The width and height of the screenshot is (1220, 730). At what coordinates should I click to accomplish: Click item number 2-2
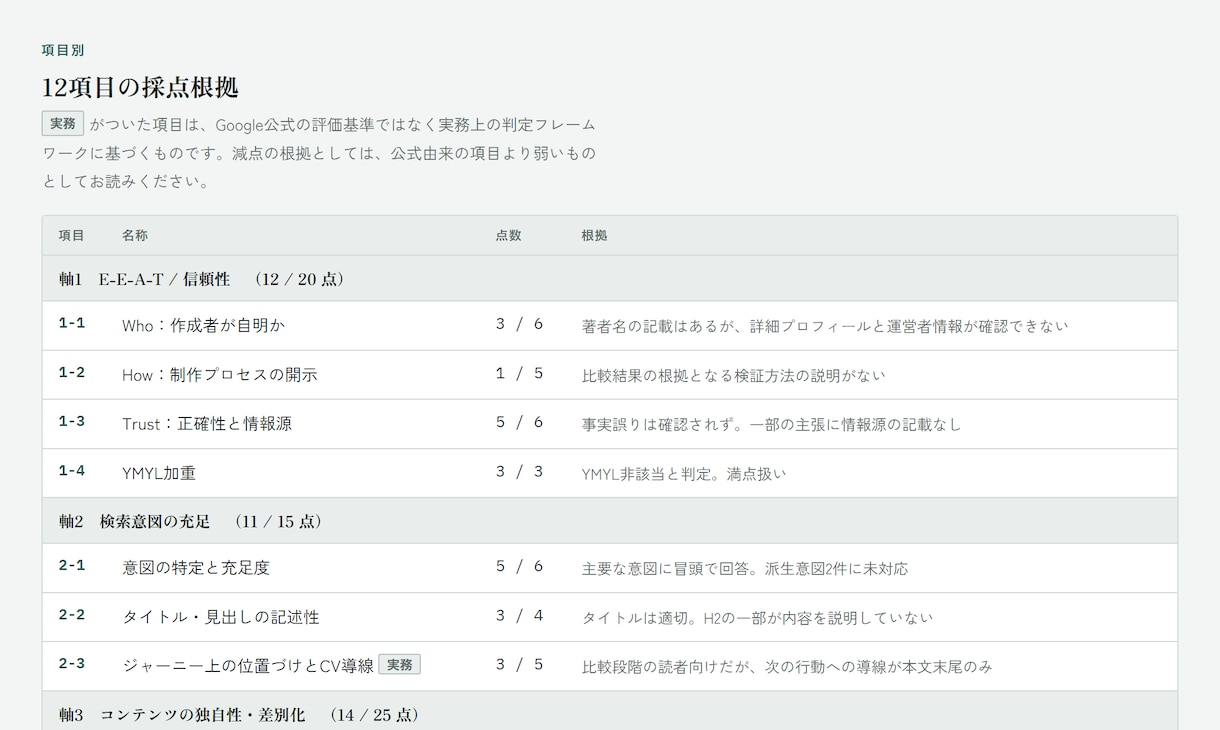72,614
